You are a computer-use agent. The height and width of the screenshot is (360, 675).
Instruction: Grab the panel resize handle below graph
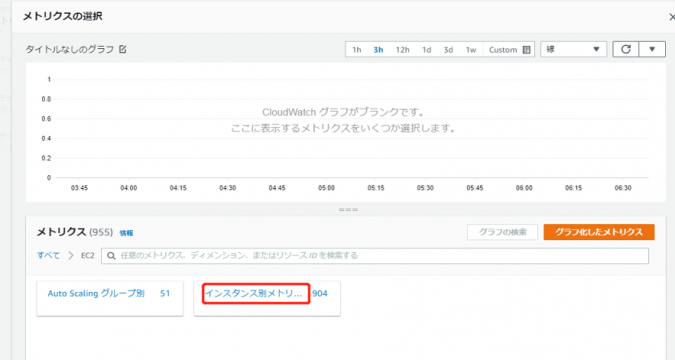pos(348,210)
